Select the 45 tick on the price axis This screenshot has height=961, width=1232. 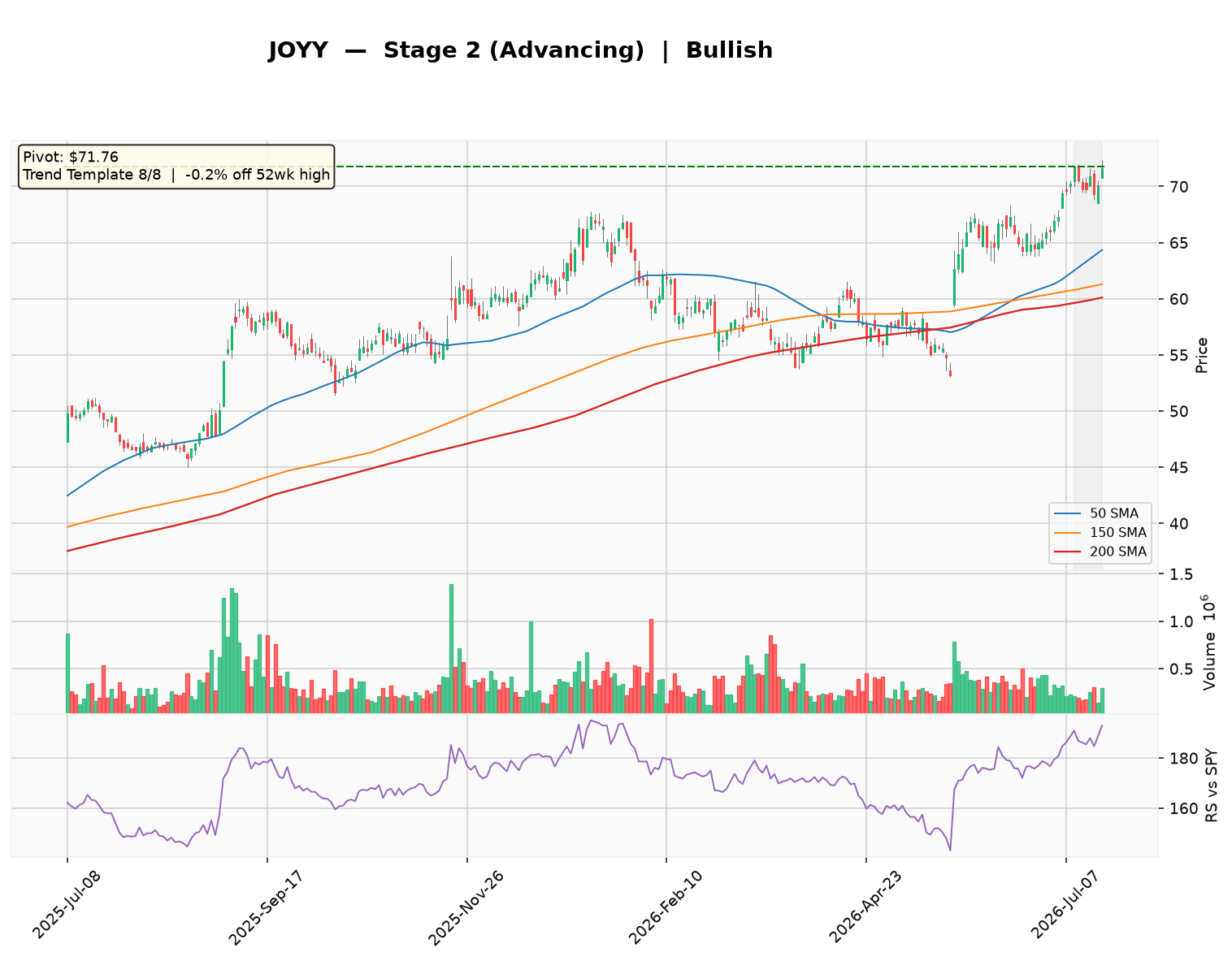1178,467
